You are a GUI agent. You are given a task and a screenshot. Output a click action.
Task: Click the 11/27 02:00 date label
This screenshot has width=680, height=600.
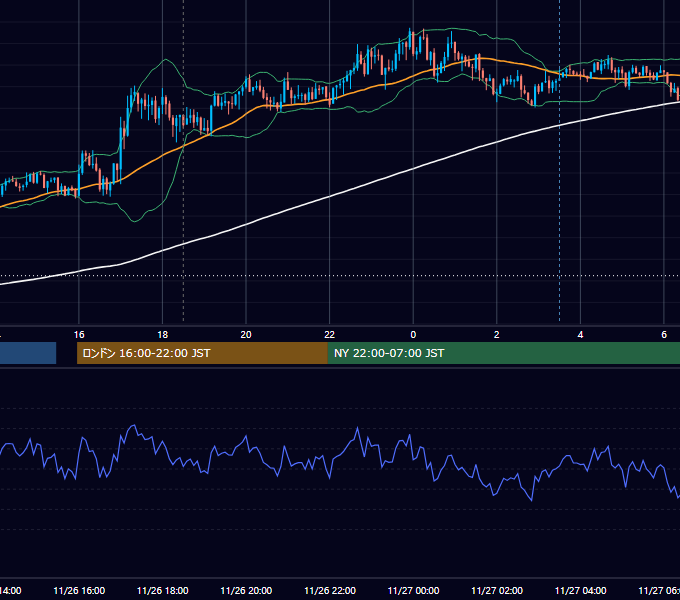pos(497,591)
